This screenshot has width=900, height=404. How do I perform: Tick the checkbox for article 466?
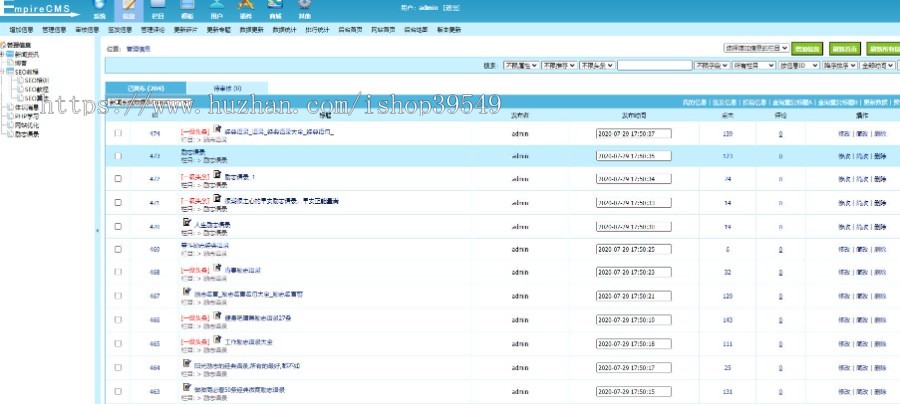pos(118,319)
